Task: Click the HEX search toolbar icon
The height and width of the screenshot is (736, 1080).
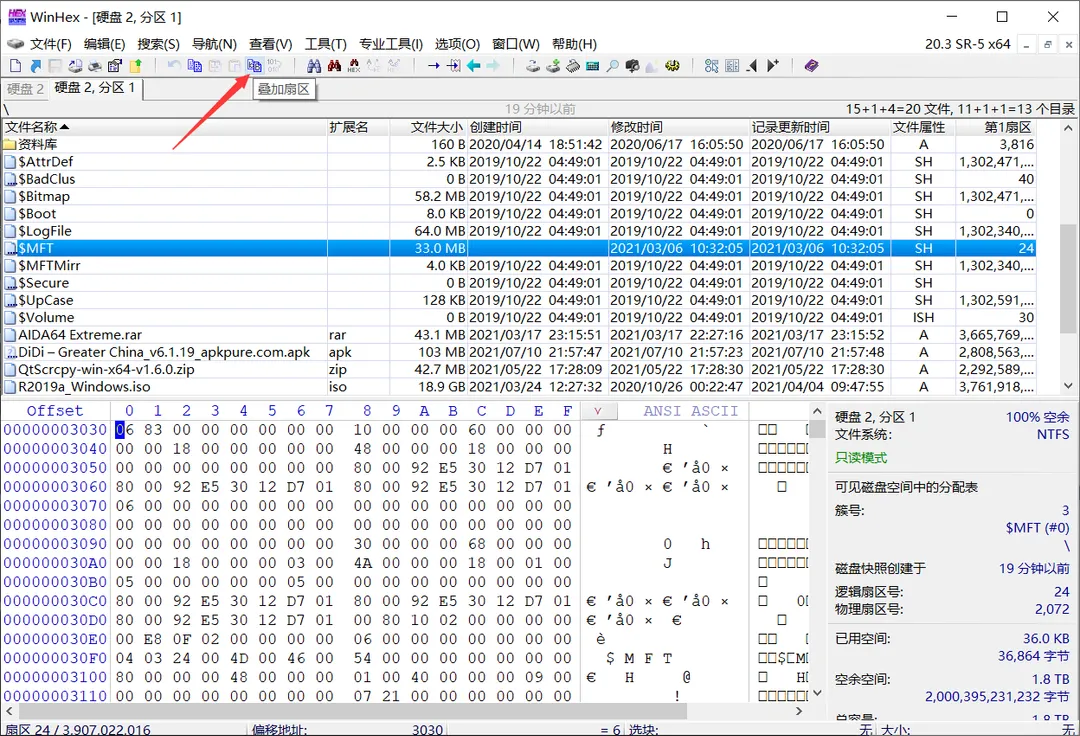Action: pyautogui.click(x=354, y=66)
